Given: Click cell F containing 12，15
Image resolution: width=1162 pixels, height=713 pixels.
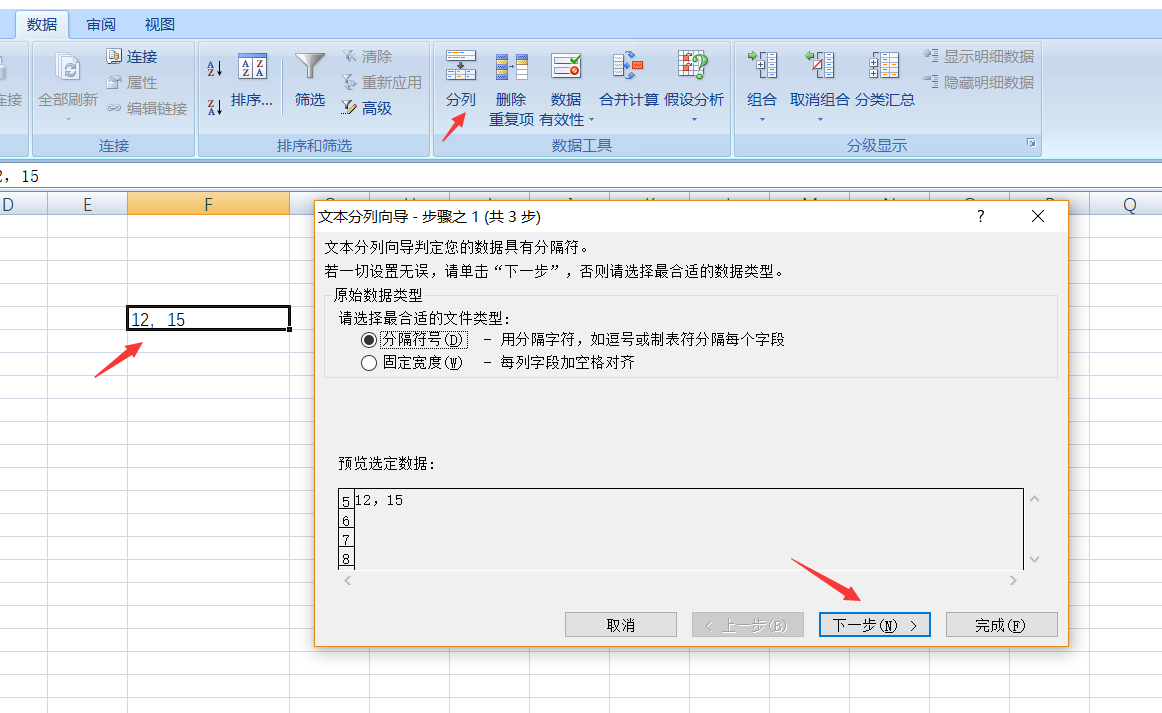Looking at the screenshot, I should point(207,318).
